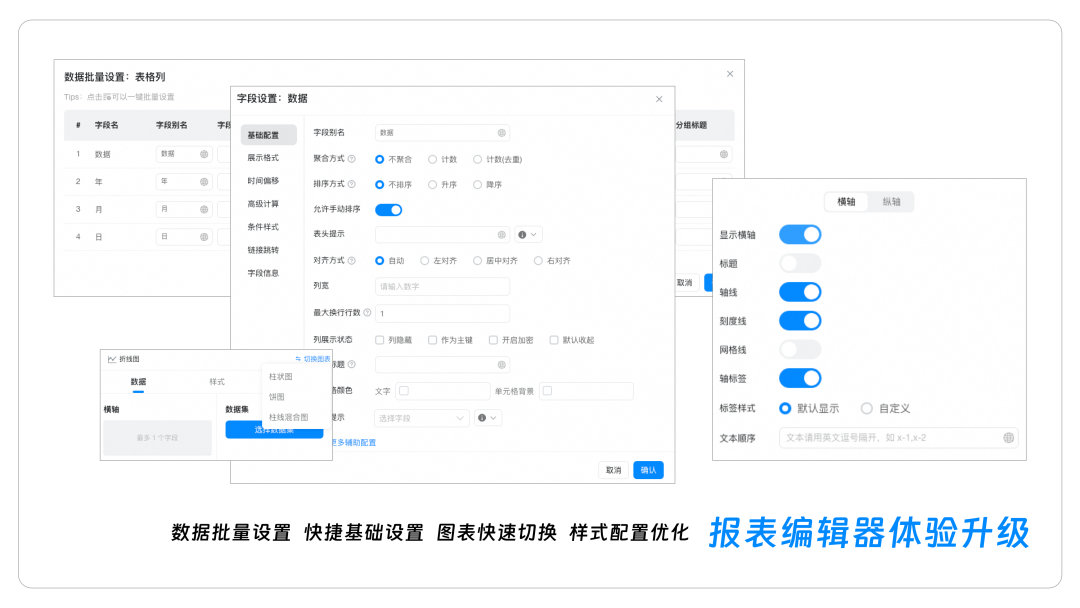Enable the 网格线 toggle
Image resolution: width=1080 pixels, height=608 pixels.
pyautogui.click(x=799, y=349)
